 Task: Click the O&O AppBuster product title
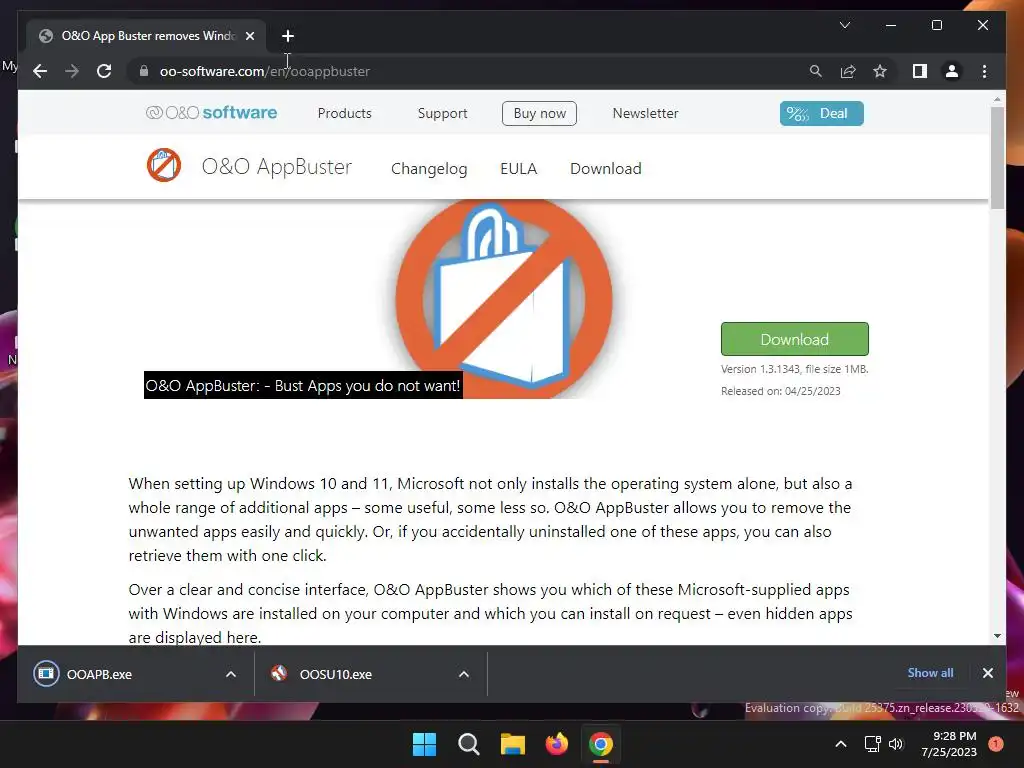(276, 167)
